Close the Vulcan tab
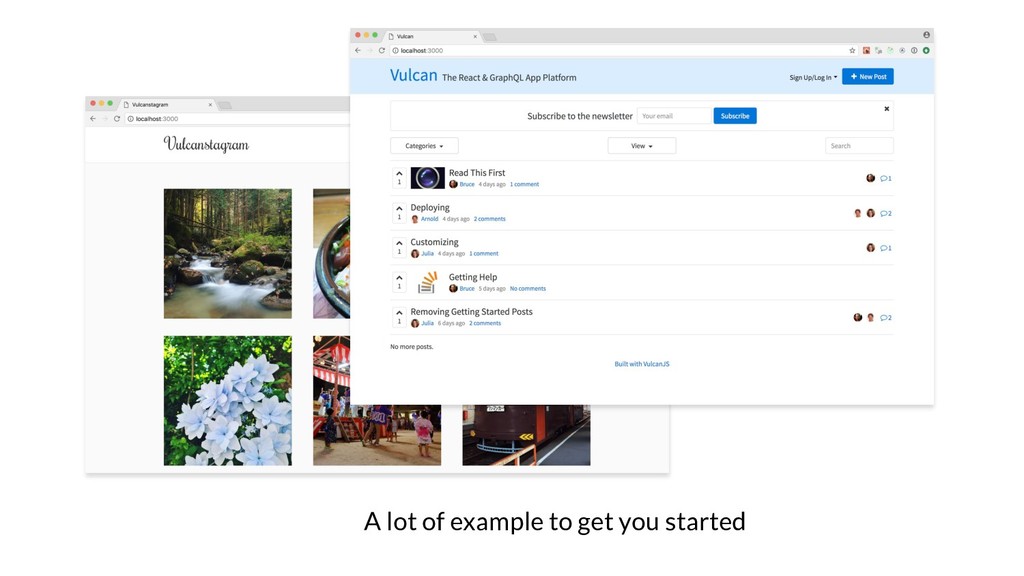Viewport: 1024px width, 576px height. pos(475,37)
